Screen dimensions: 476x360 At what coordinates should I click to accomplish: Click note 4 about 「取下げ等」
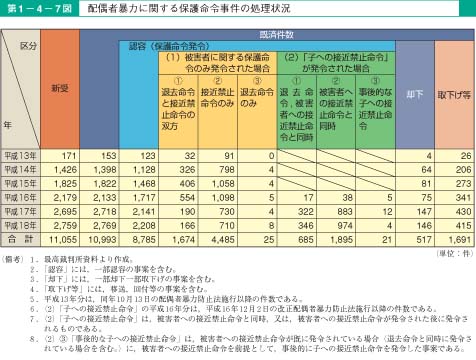[119, 289]
